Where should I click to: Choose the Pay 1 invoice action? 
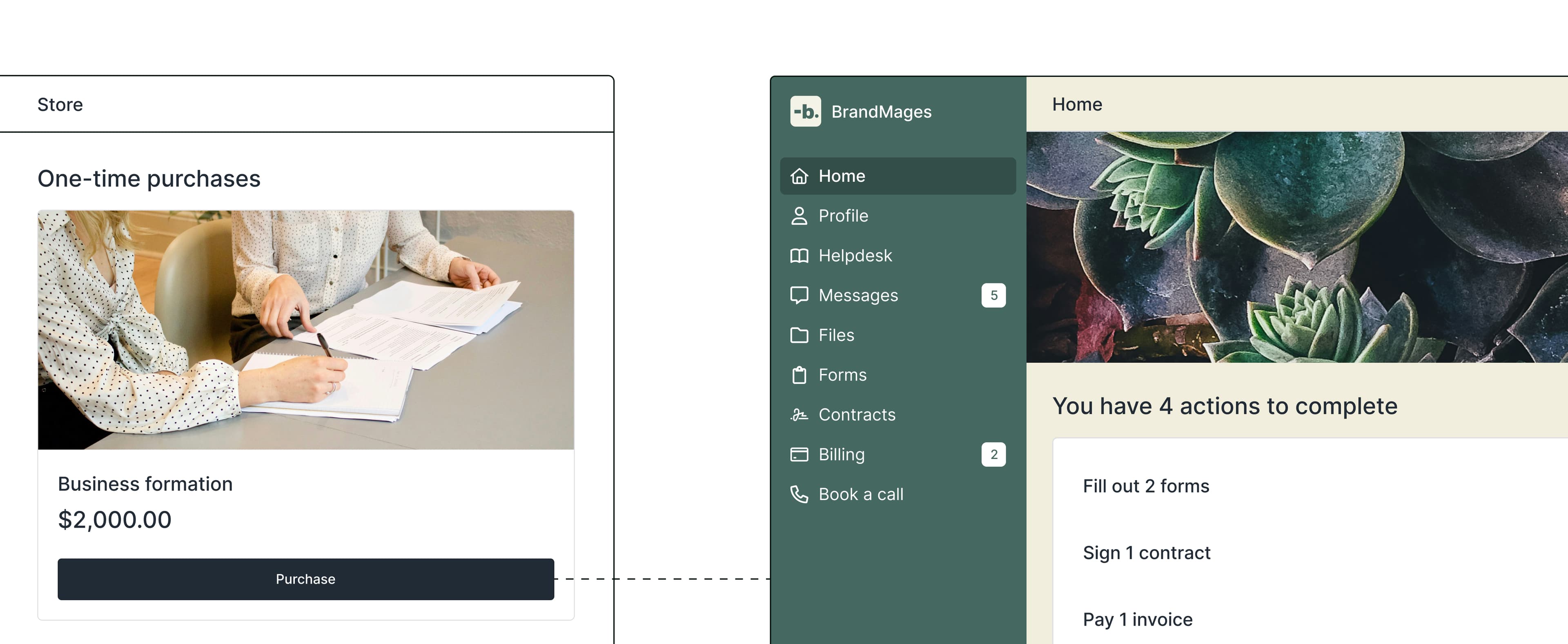(1137, 619)
